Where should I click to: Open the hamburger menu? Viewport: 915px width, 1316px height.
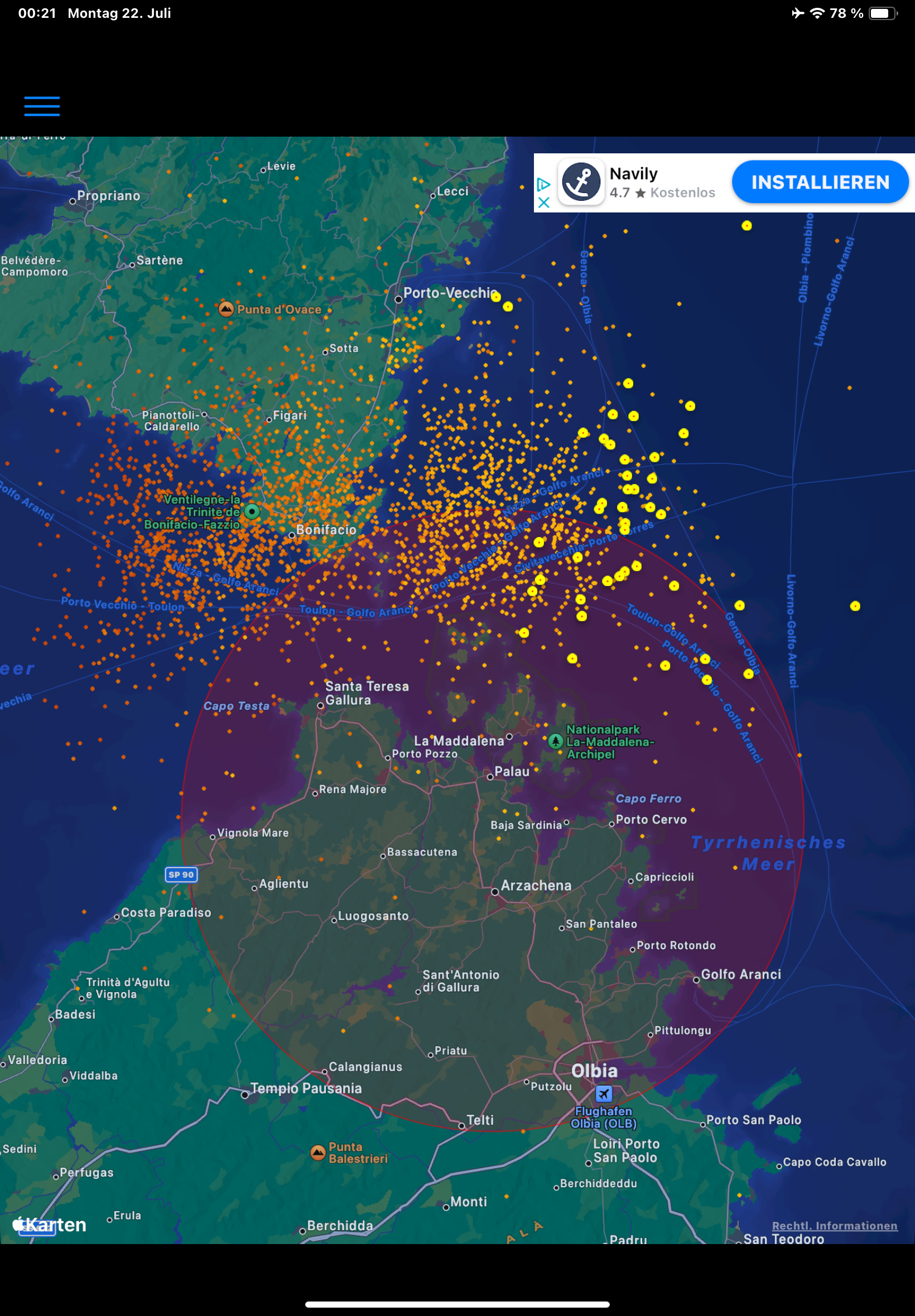[42, 106]
